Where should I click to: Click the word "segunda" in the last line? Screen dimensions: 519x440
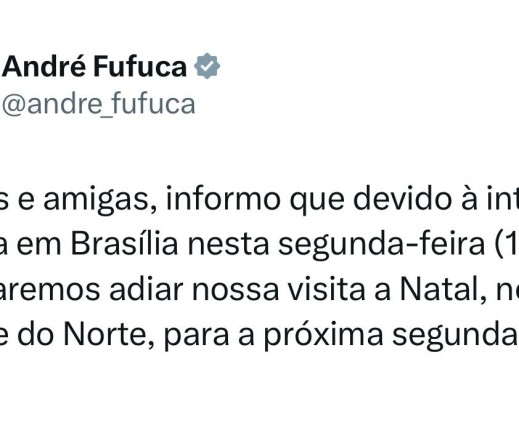[x=455, y=336]
